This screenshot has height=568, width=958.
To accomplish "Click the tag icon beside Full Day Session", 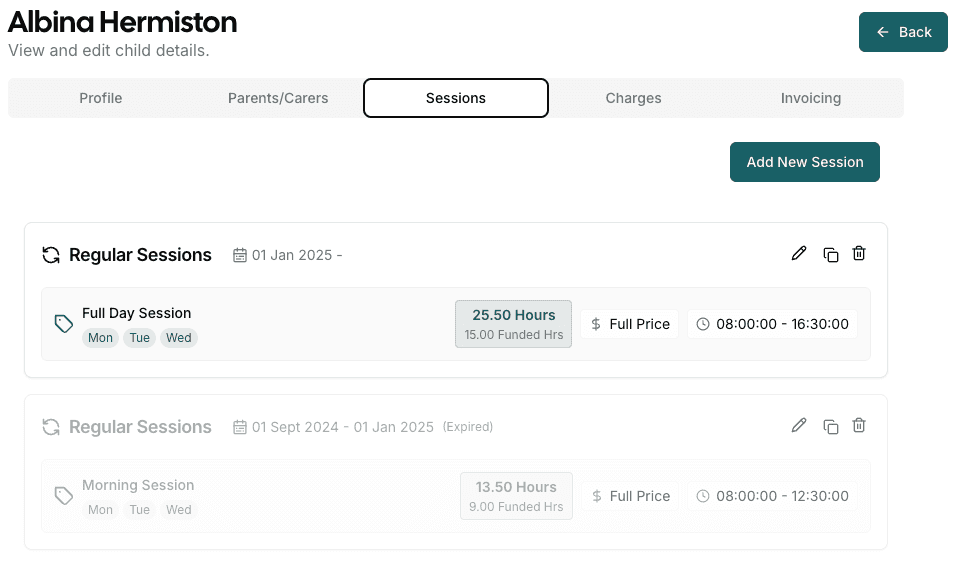I will click(x=64, y=324).
